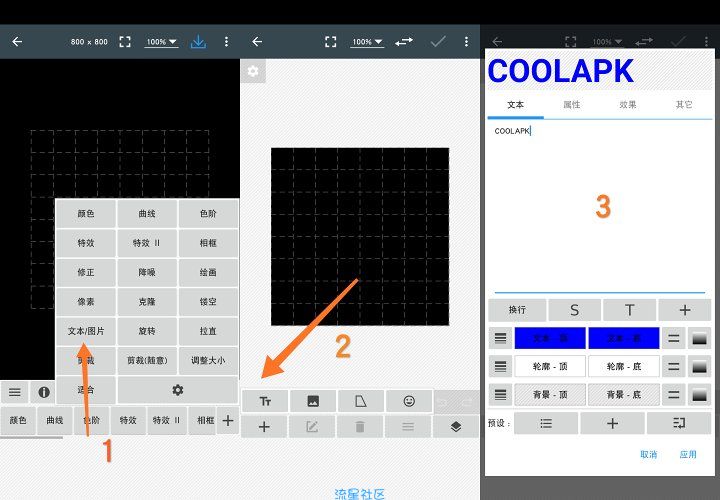Open settings gear in the filter popup grid
This screenshot has width=720, height=500.
click(x=178, y=390)
